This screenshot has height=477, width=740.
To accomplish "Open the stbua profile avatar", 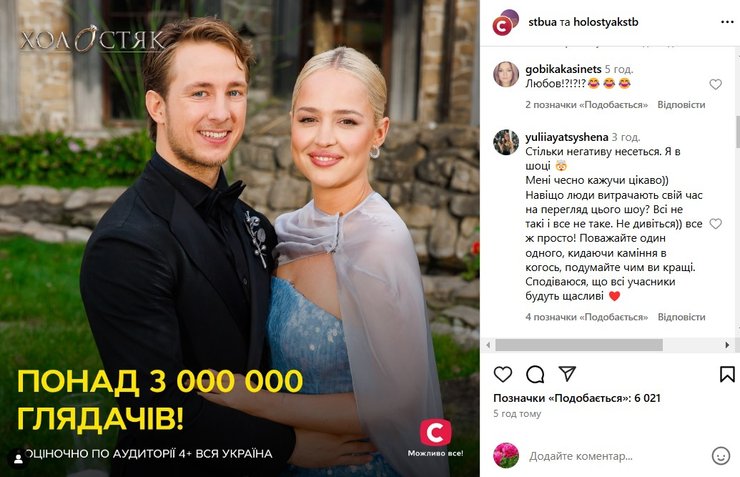I will click(x=505, y=22).
